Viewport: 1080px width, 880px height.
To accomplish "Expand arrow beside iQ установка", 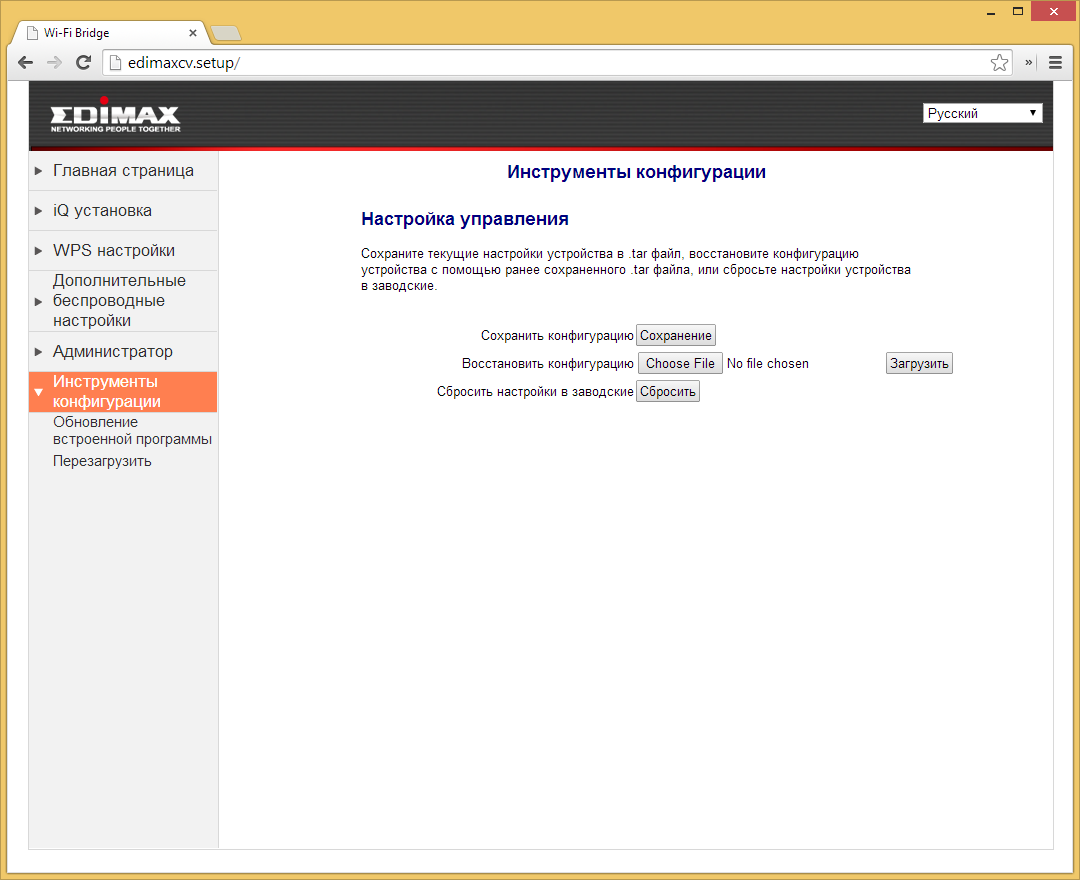I will tap(39, 211).
